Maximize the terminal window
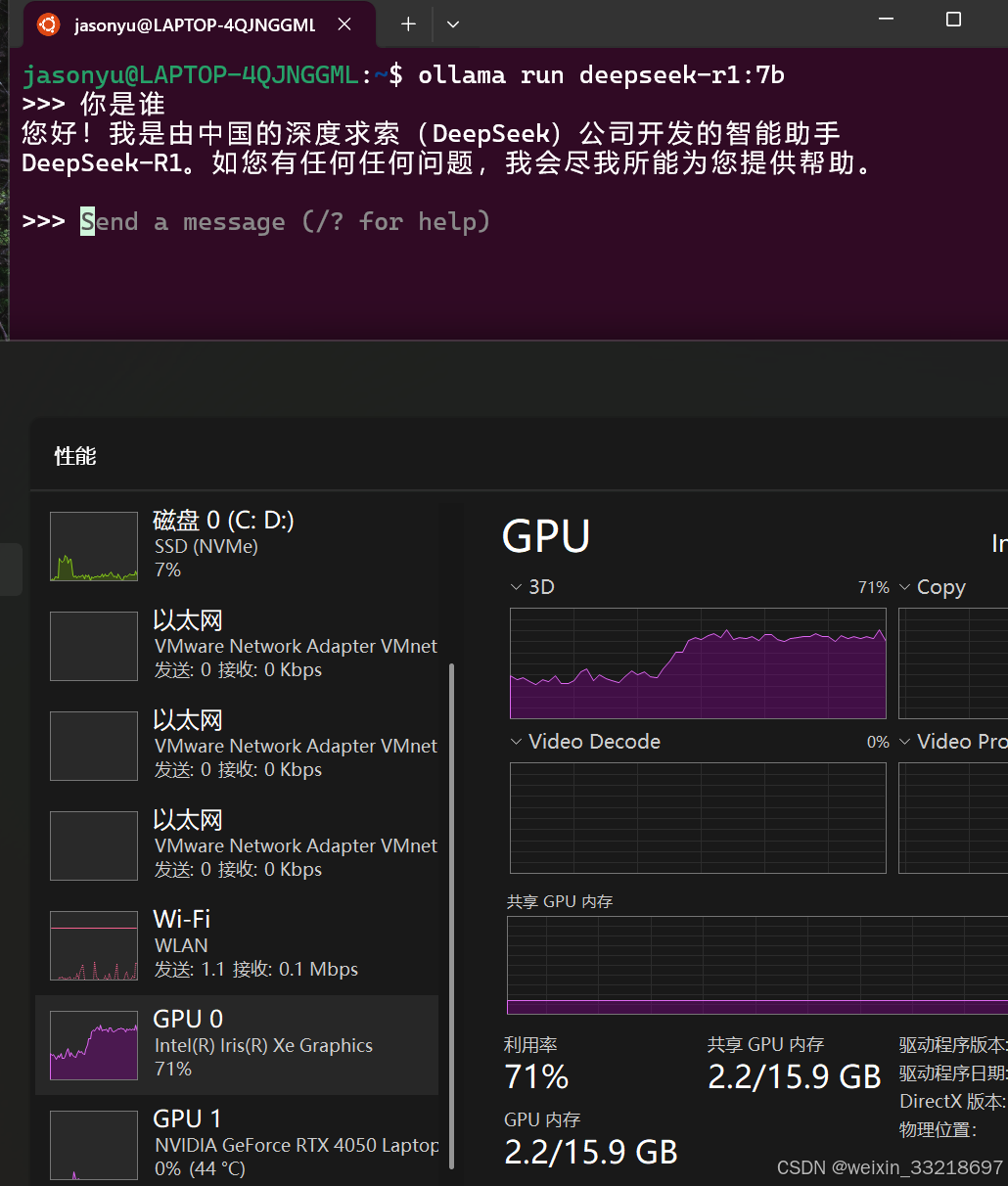Viewport: 1008px width, 1186px height. click(x=953, y=20)
